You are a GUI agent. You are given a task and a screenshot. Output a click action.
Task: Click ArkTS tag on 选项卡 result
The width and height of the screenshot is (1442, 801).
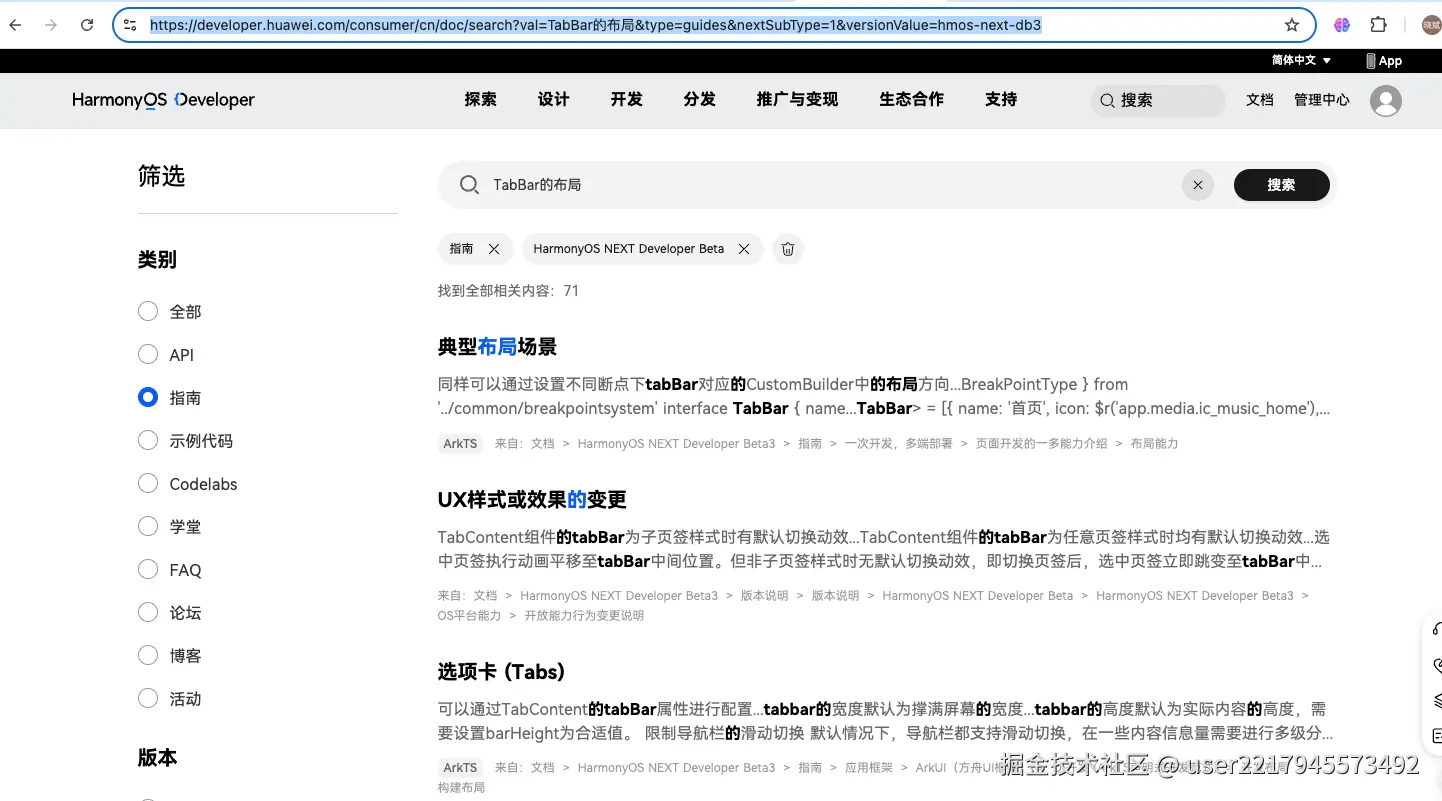460,768
